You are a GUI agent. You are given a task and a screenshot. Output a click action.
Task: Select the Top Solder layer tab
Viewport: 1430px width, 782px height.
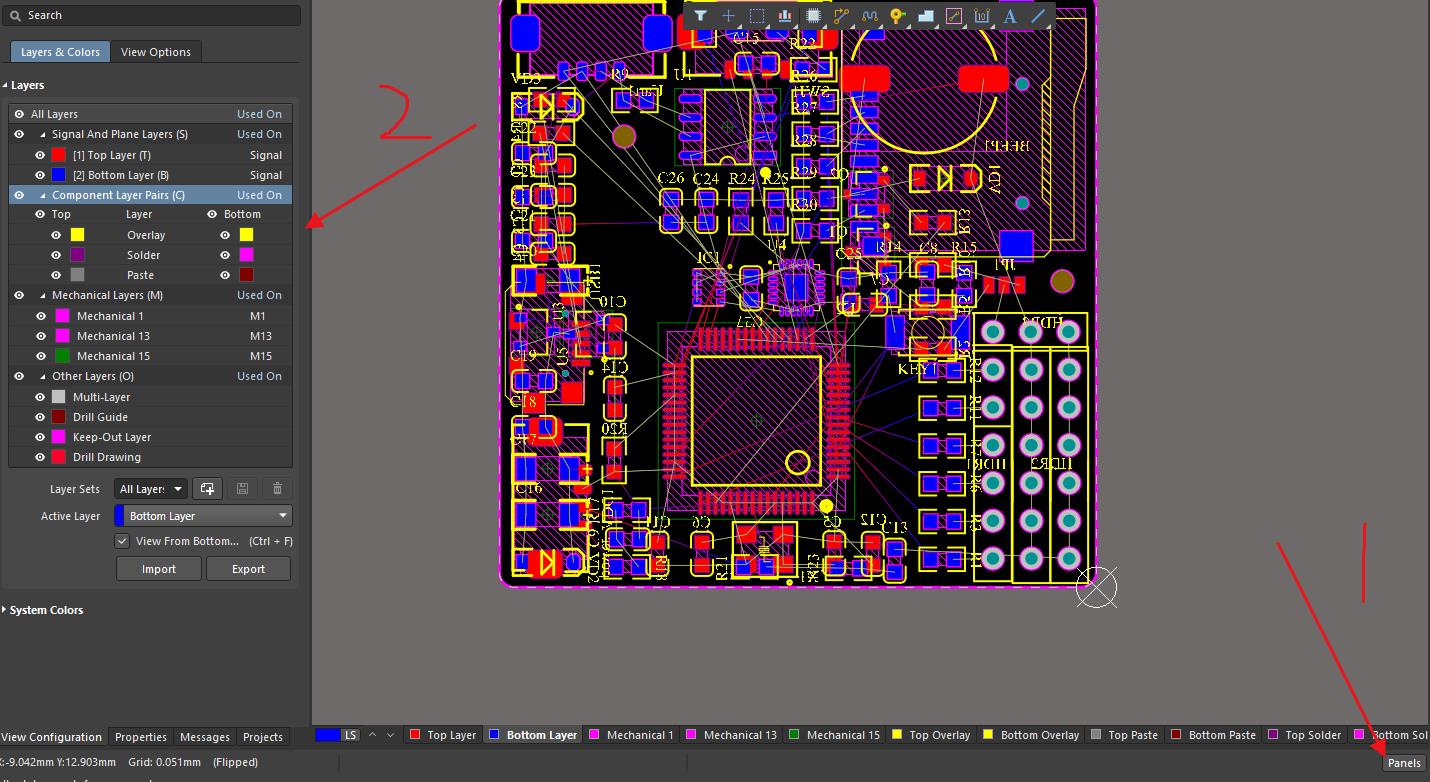pyautogui.click(x=1304, y=735)
